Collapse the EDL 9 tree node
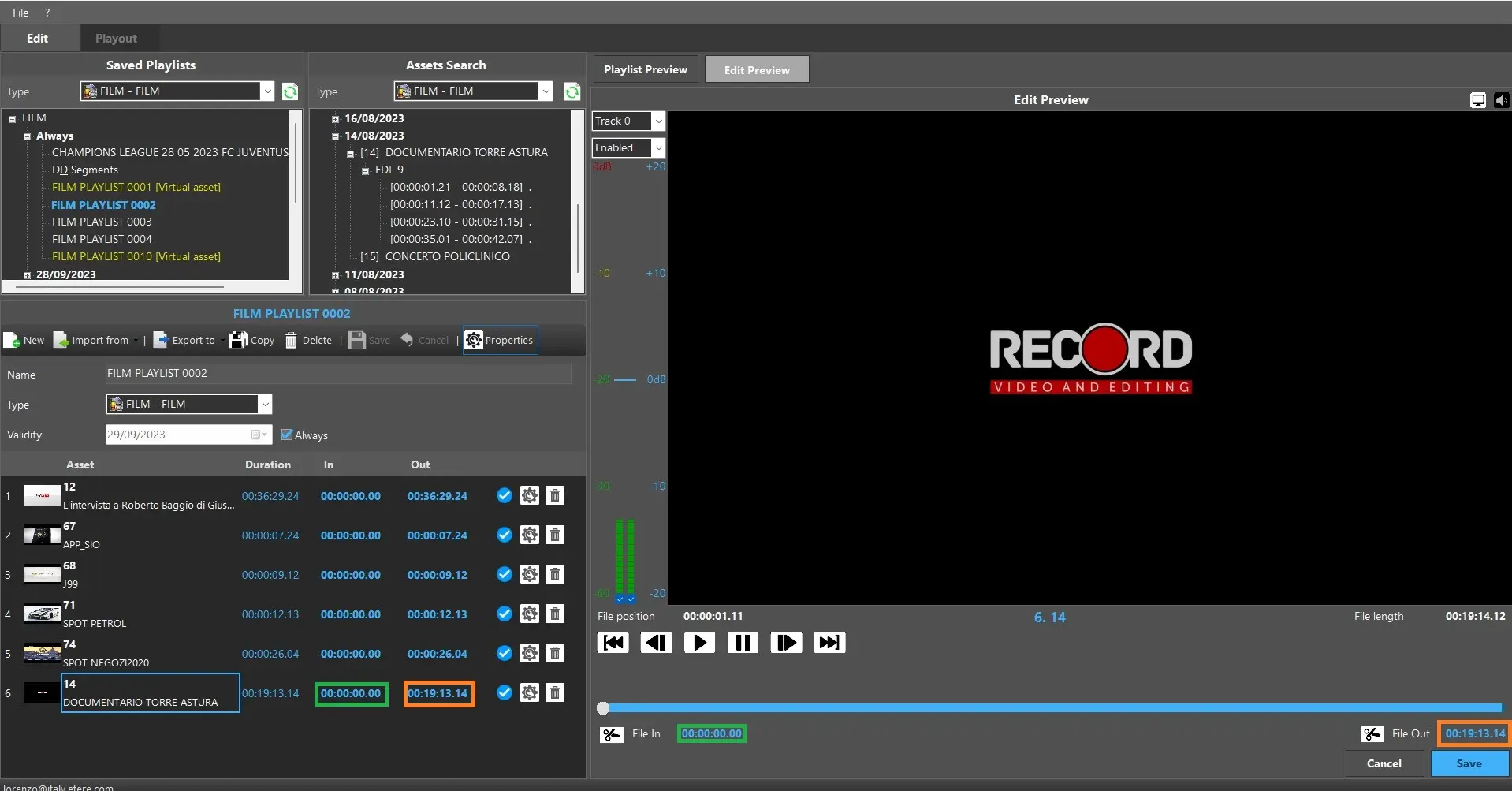 [365, 170]
